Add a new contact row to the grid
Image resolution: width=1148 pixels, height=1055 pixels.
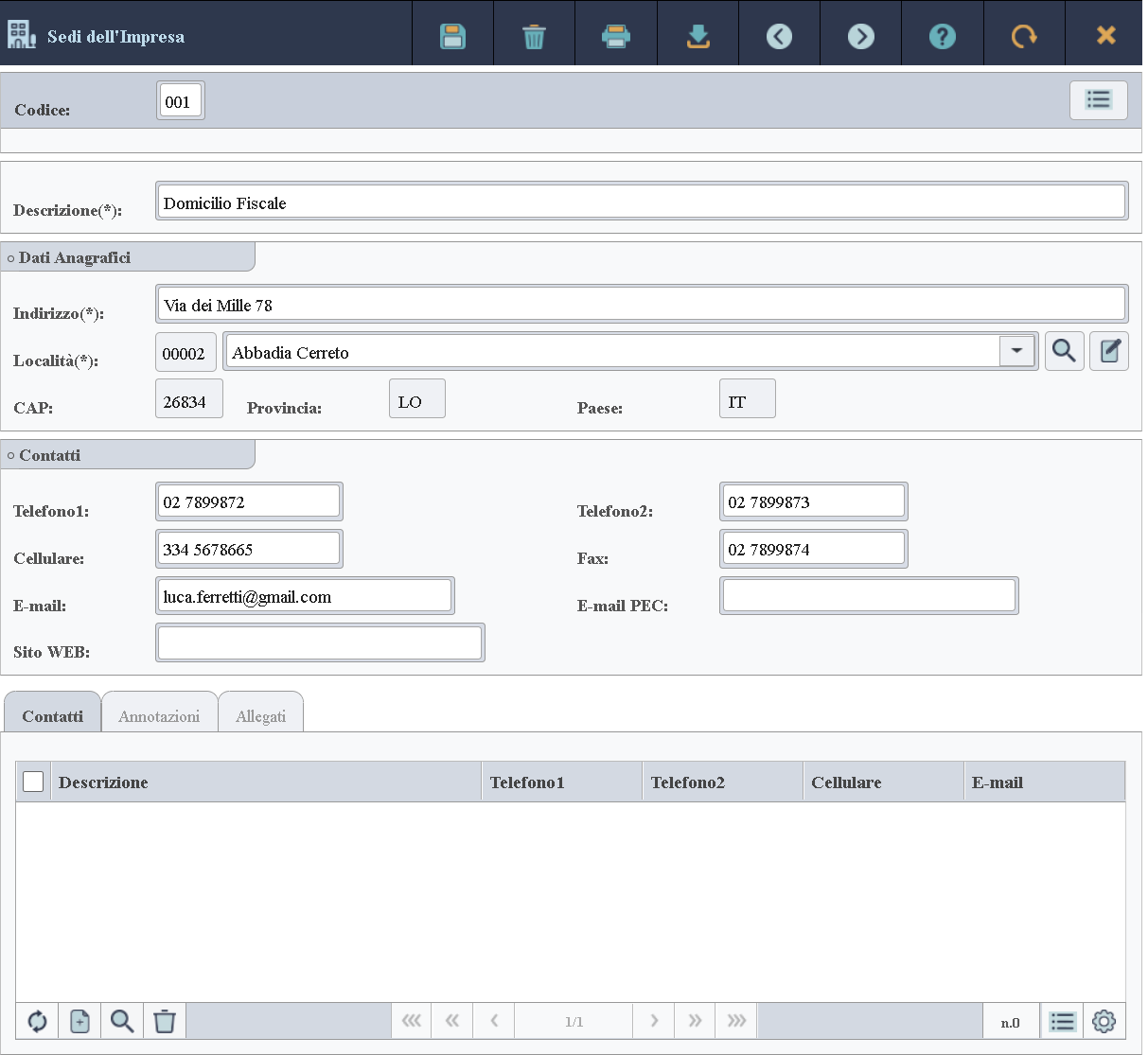pyautogui.click(x=79, y=1021)
